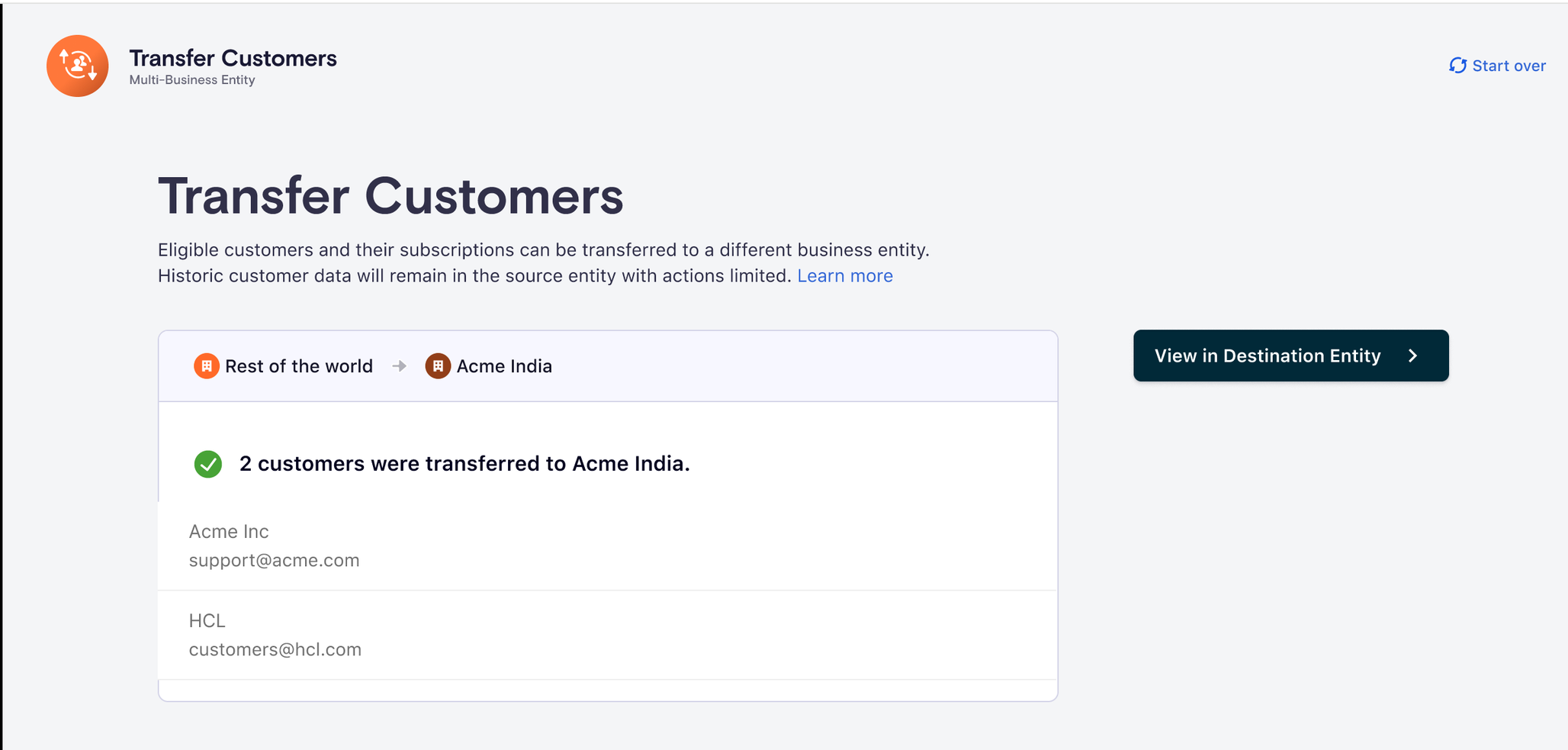This screenshot has height=750, width=1568.
Task: Click the 2 customers were transferred message
Action: [x=464, y=464]
